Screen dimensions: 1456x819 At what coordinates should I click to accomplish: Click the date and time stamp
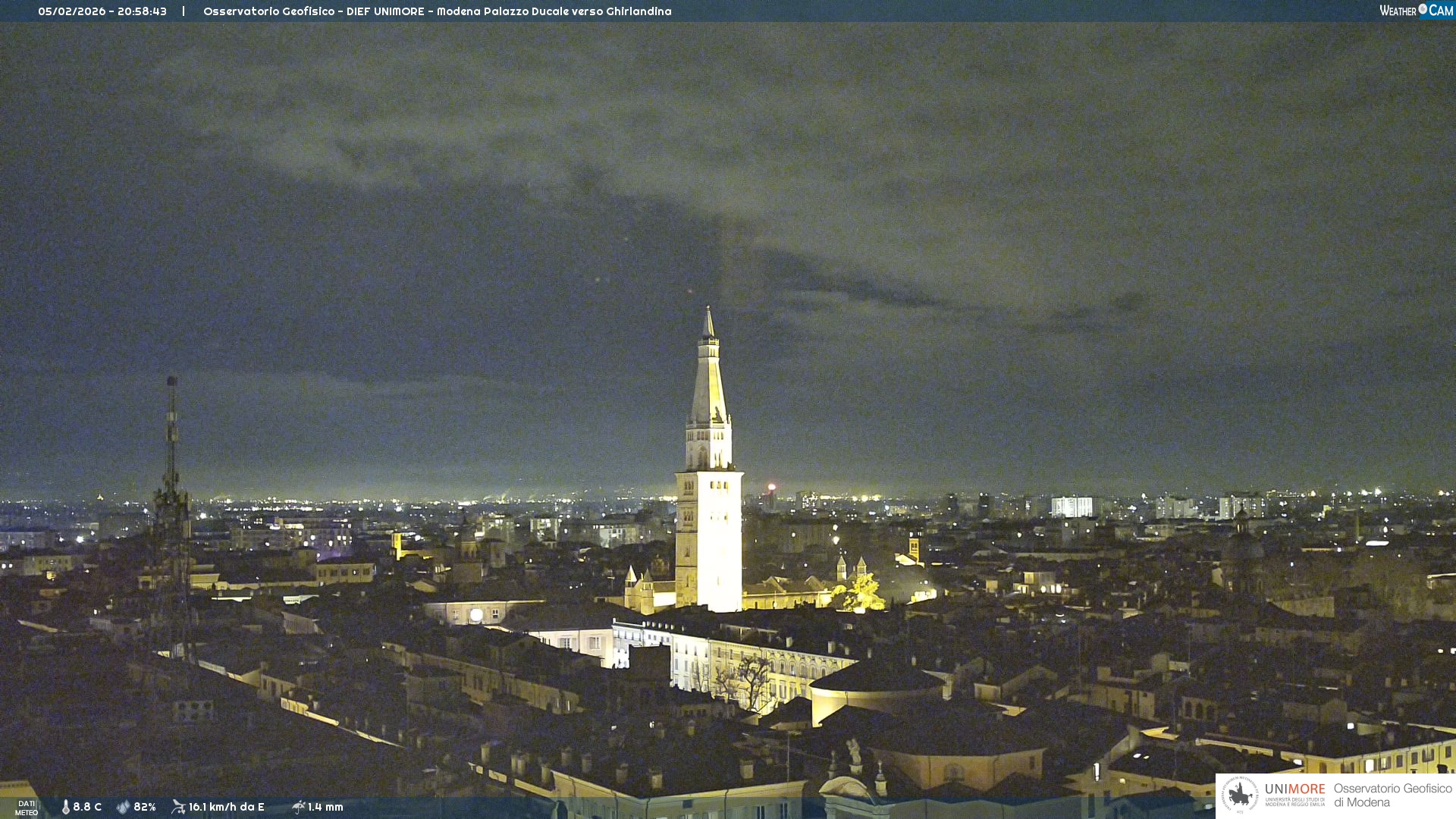(x=102, y=11)
